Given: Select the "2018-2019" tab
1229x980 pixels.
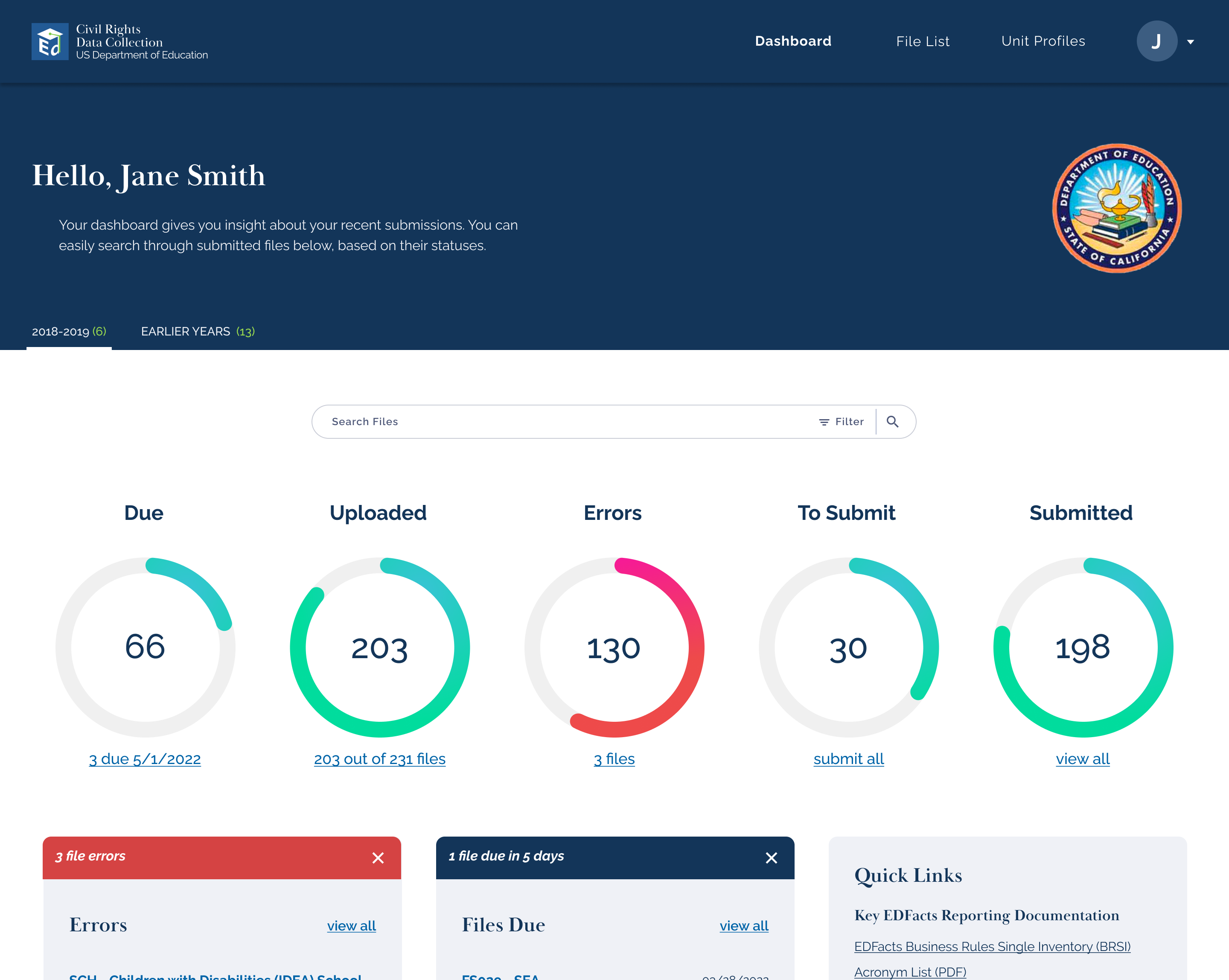Looking at the screenshot, I should pos(68,331).
